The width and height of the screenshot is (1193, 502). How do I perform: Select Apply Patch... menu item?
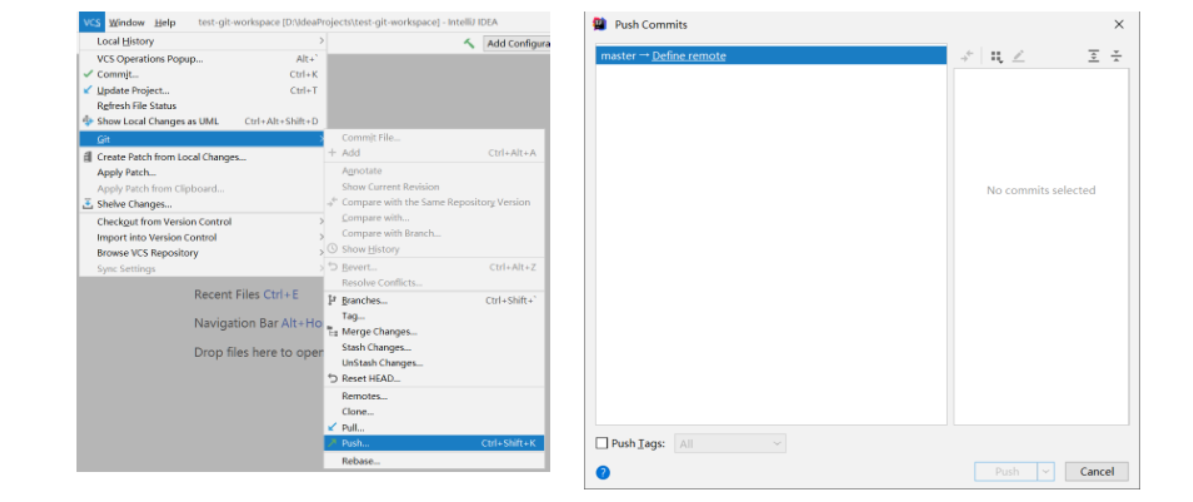203,173
